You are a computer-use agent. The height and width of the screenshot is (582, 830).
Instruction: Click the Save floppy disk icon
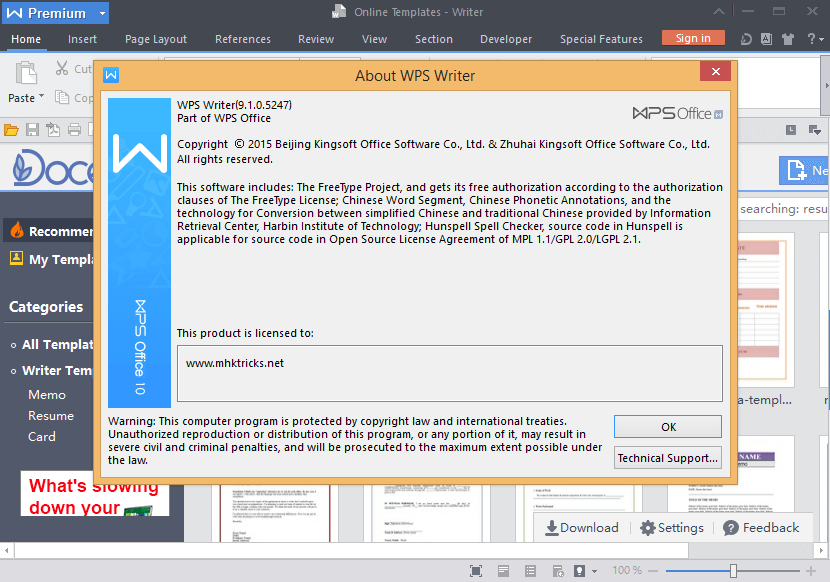pyautogui.click(x=32, y=130)
